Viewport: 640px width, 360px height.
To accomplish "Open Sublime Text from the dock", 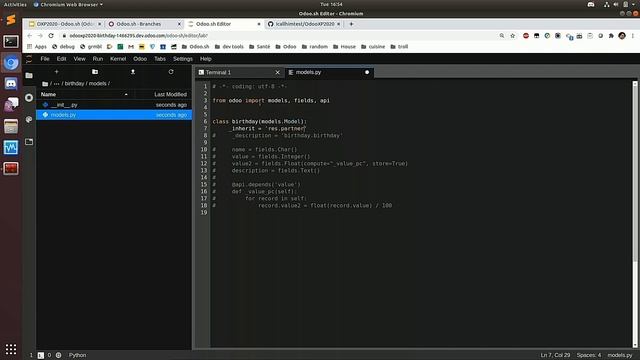I will (11, 20).
